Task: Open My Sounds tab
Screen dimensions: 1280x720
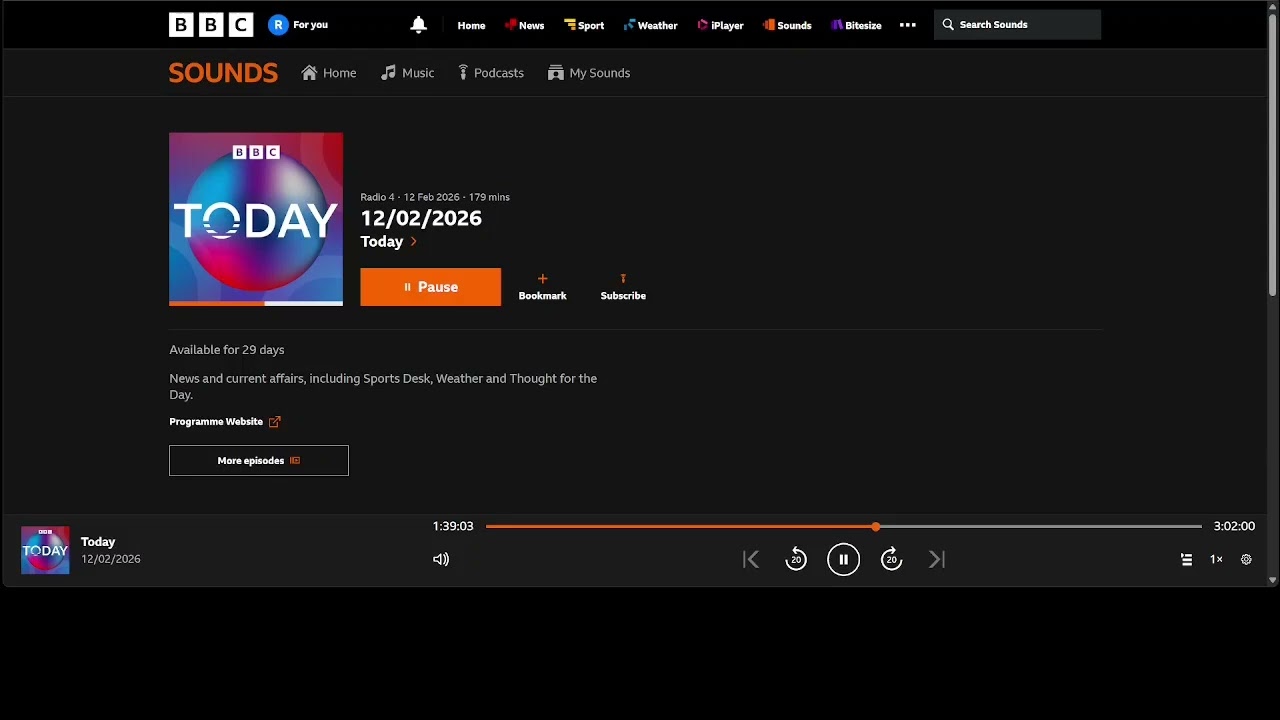Action: click(x=589, y=73)
